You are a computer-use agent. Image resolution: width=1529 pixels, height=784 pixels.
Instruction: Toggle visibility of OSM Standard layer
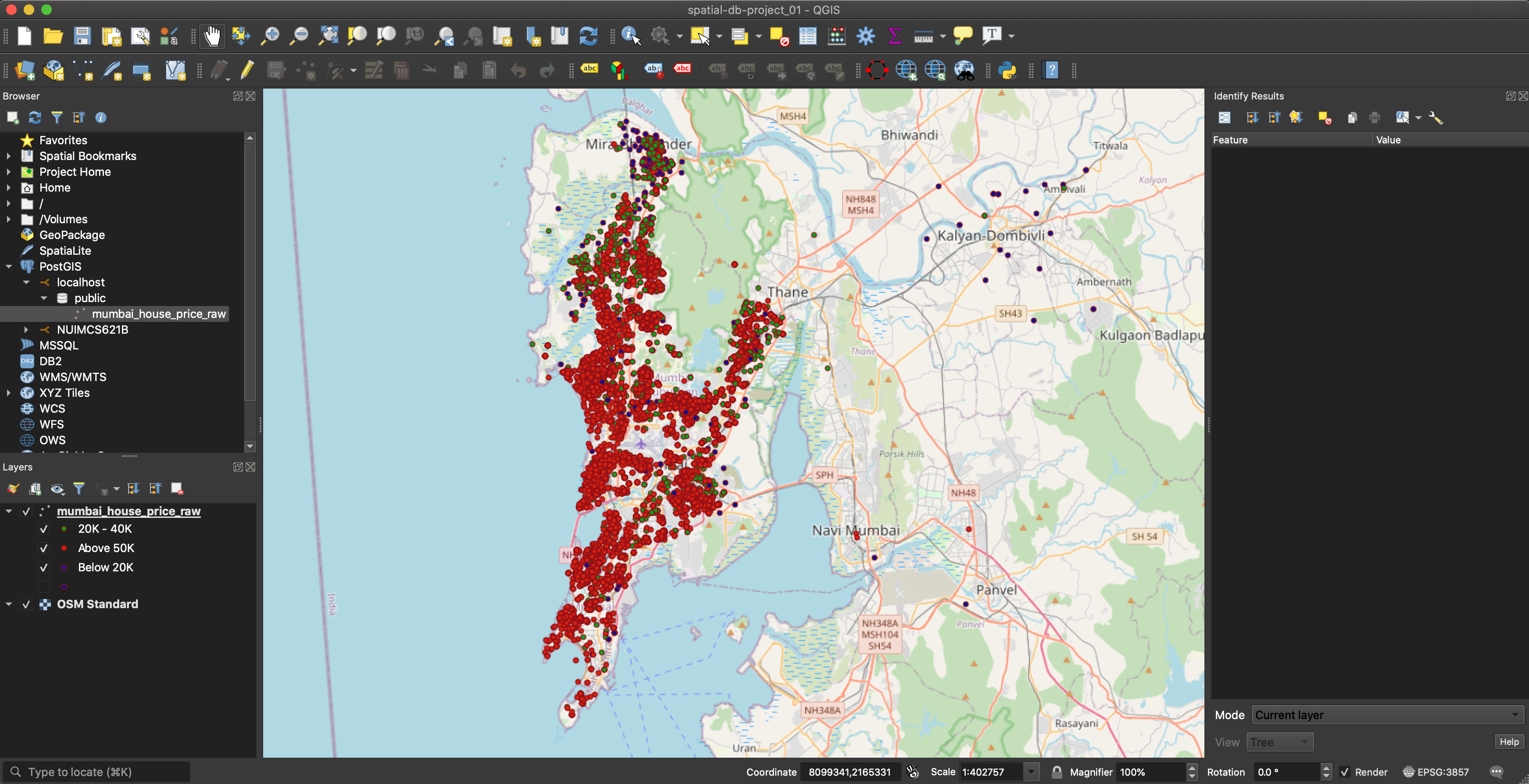tap(26, 604)
